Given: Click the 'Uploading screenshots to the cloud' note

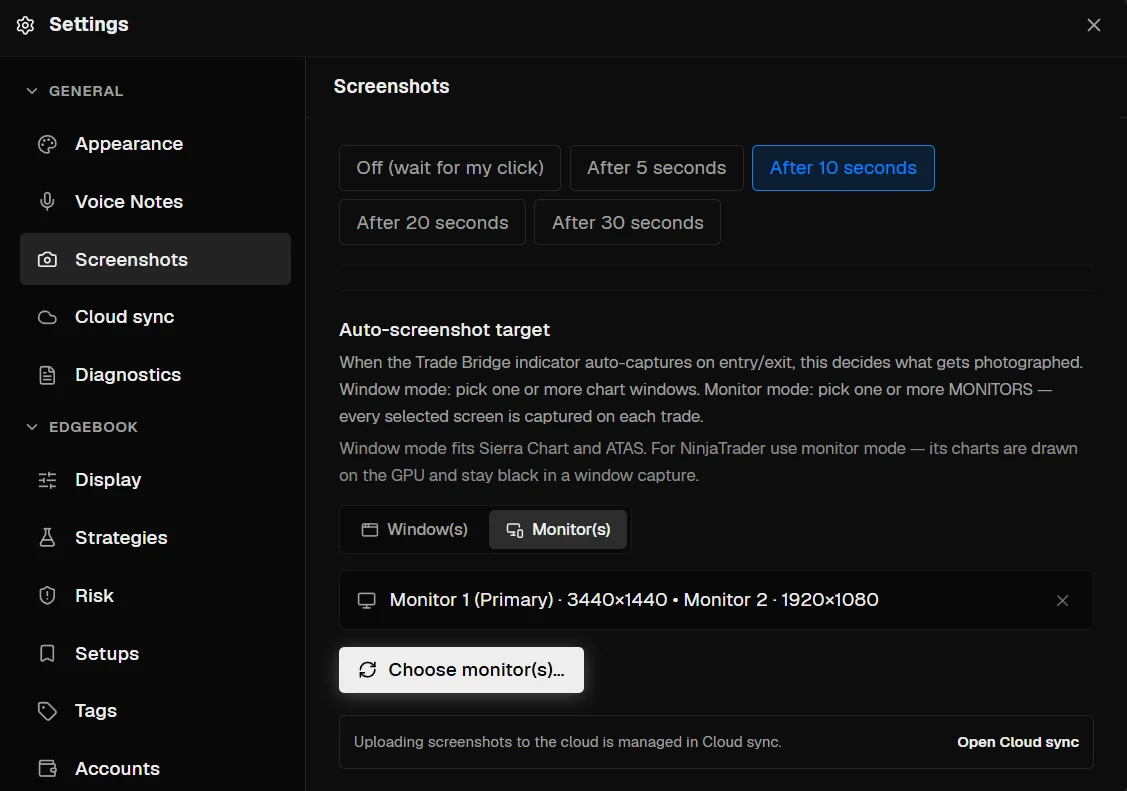Looking at the screenshot, I should pyautogui.click(x=568, y=742).
